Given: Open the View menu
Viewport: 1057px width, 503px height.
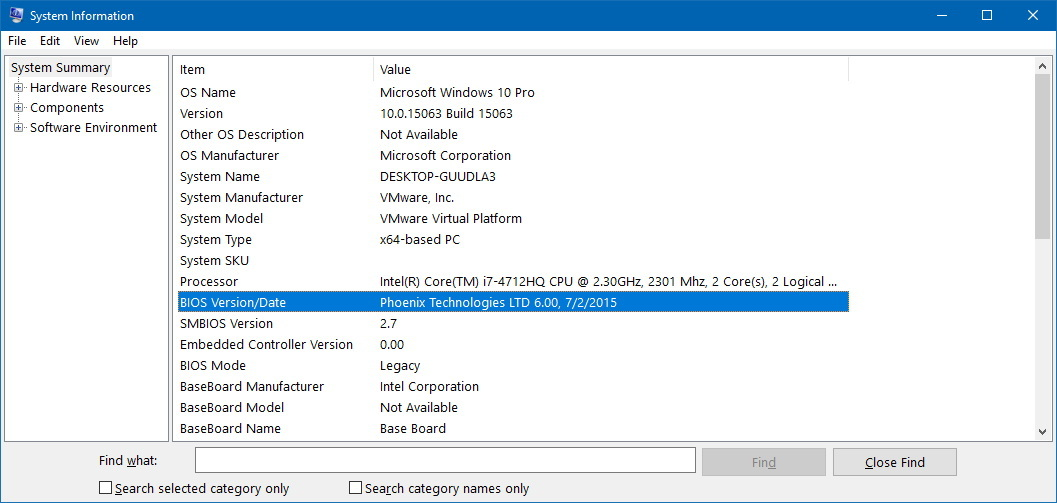Looking at the screenshot, I should click(86, 40).
